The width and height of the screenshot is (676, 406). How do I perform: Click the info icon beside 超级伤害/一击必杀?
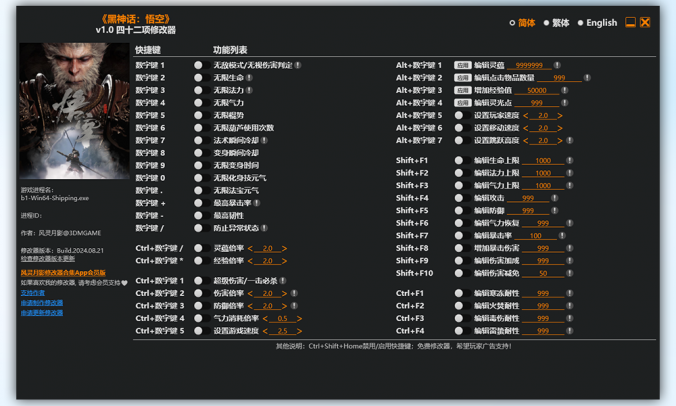[284, 281]
